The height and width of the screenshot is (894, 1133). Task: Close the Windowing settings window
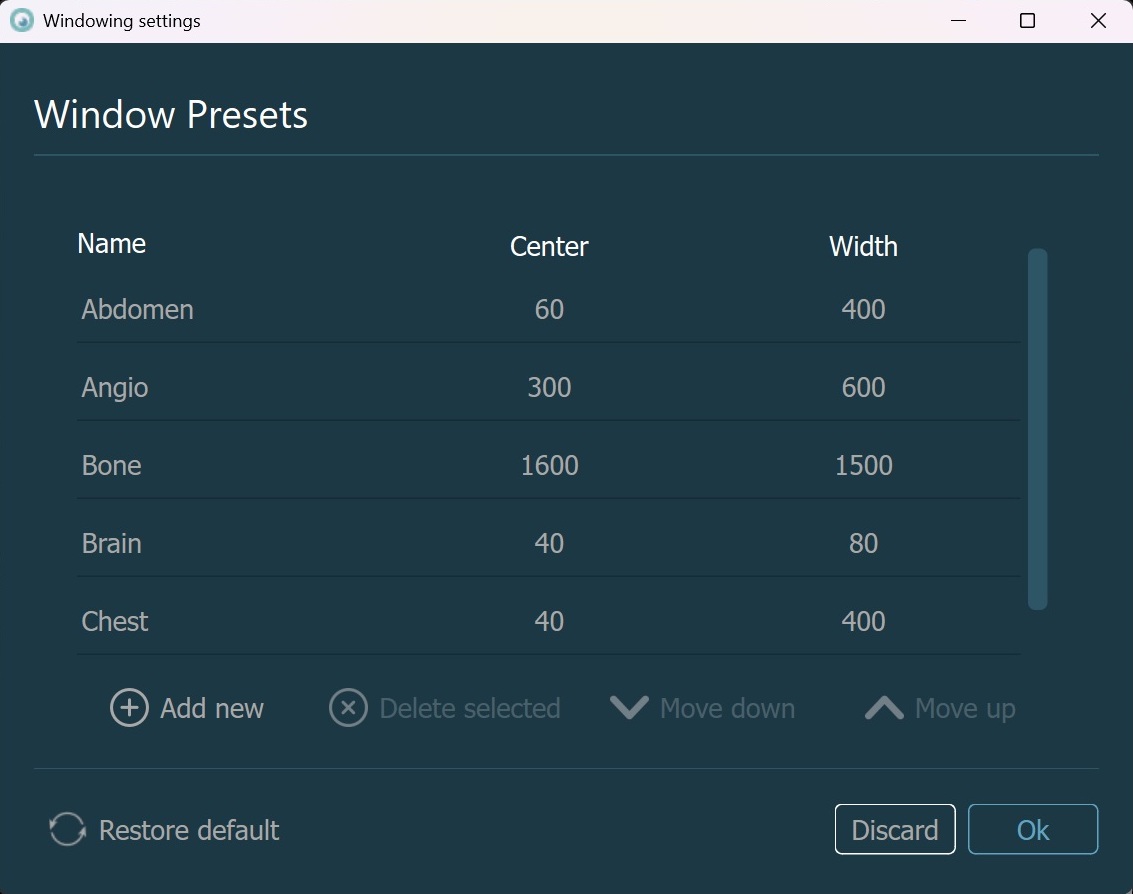[x=1098, y=21]
